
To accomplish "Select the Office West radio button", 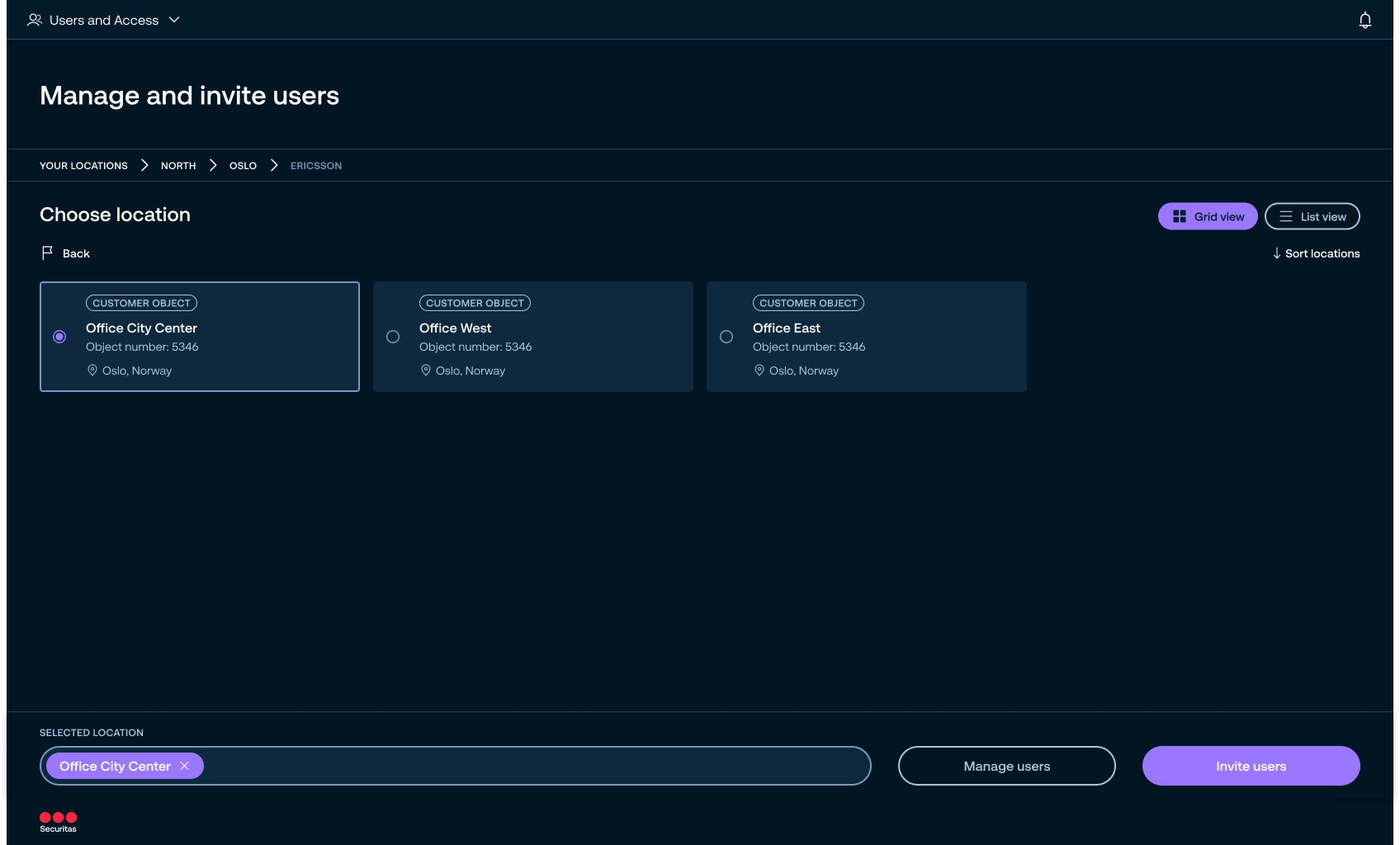I will click(x=393, y=337).
